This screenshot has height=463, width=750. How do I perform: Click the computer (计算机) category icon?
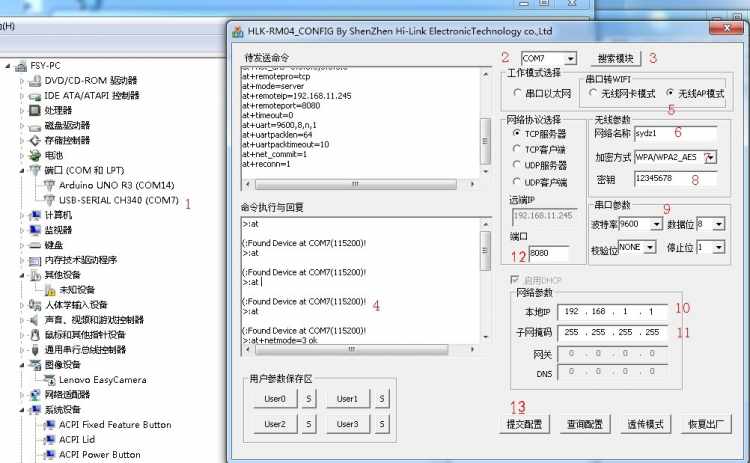point(35,215)
